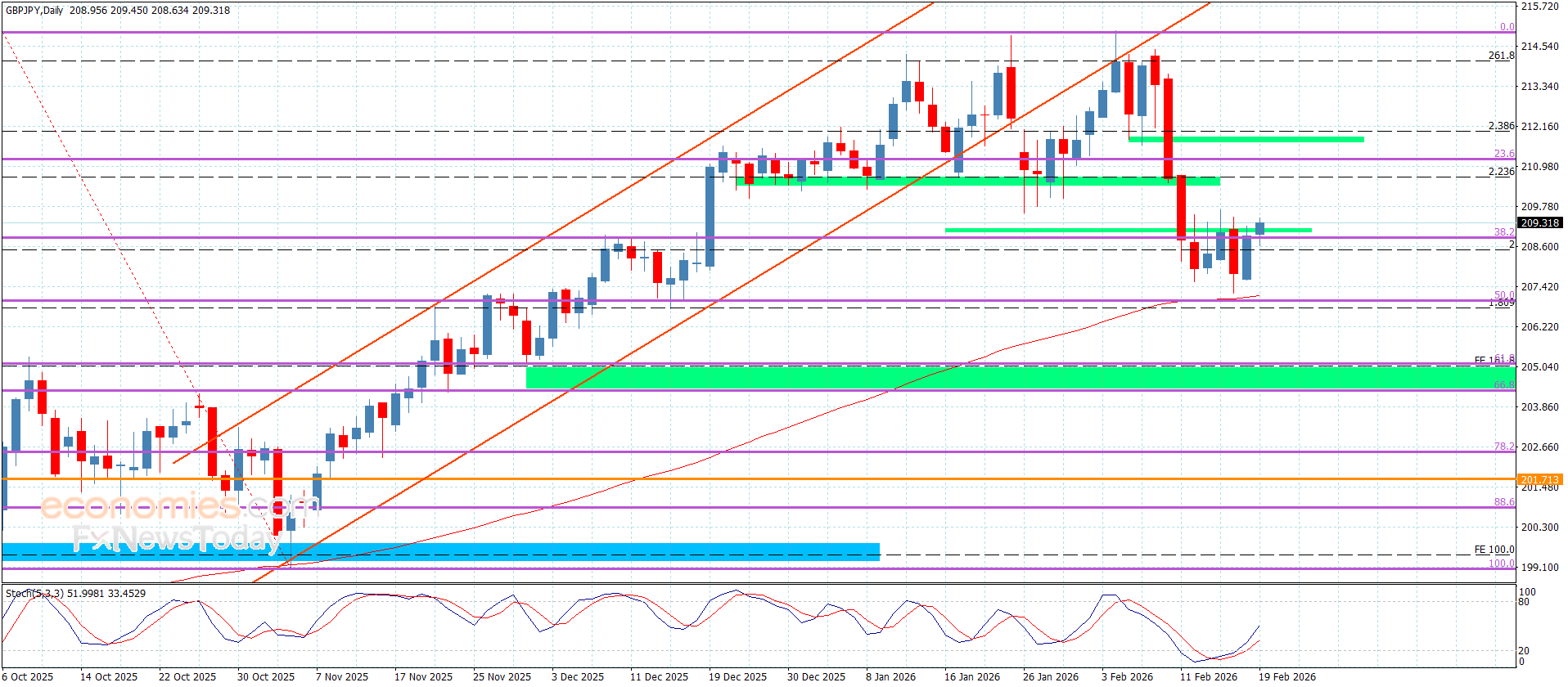
Task: Select the black current price tag 209.318
Action: (1539, 222)
